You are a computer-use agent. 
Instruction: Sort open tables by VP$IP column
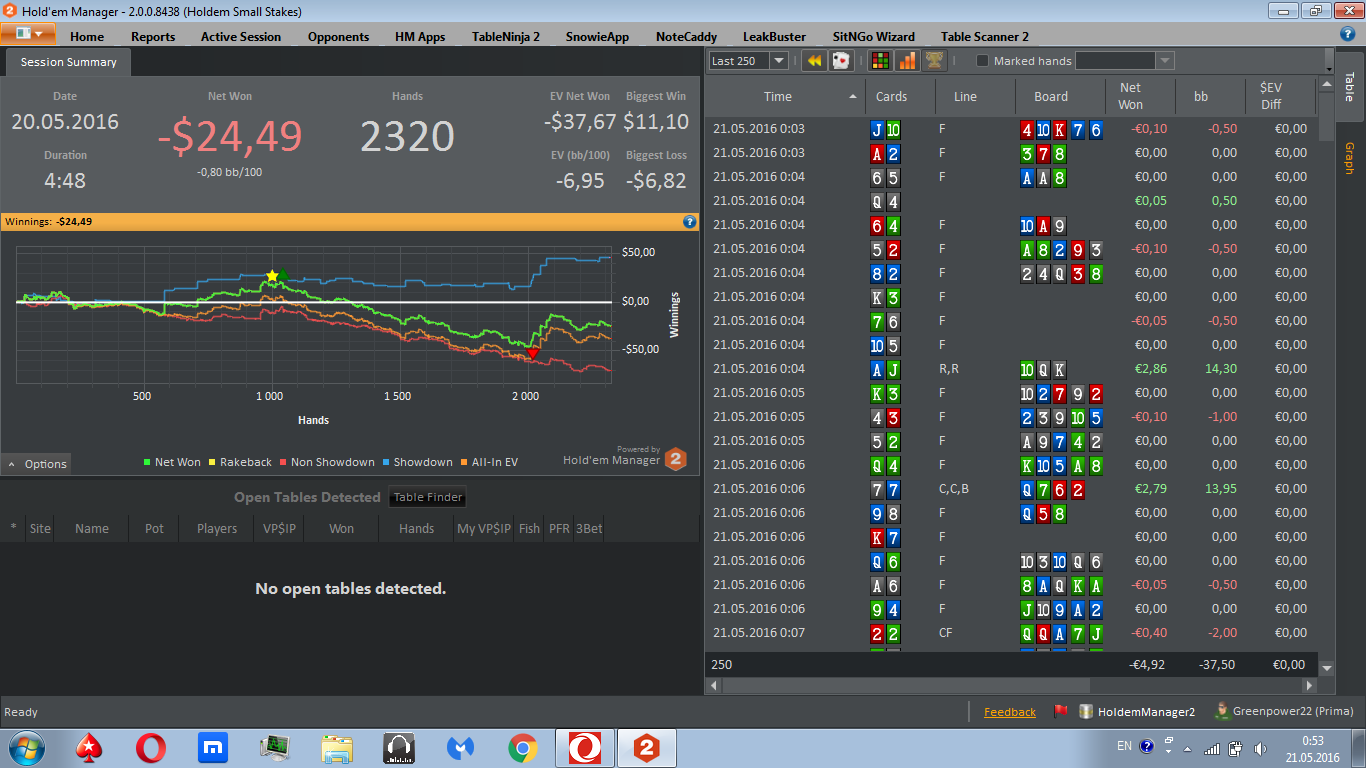click(x=279, y=528)
